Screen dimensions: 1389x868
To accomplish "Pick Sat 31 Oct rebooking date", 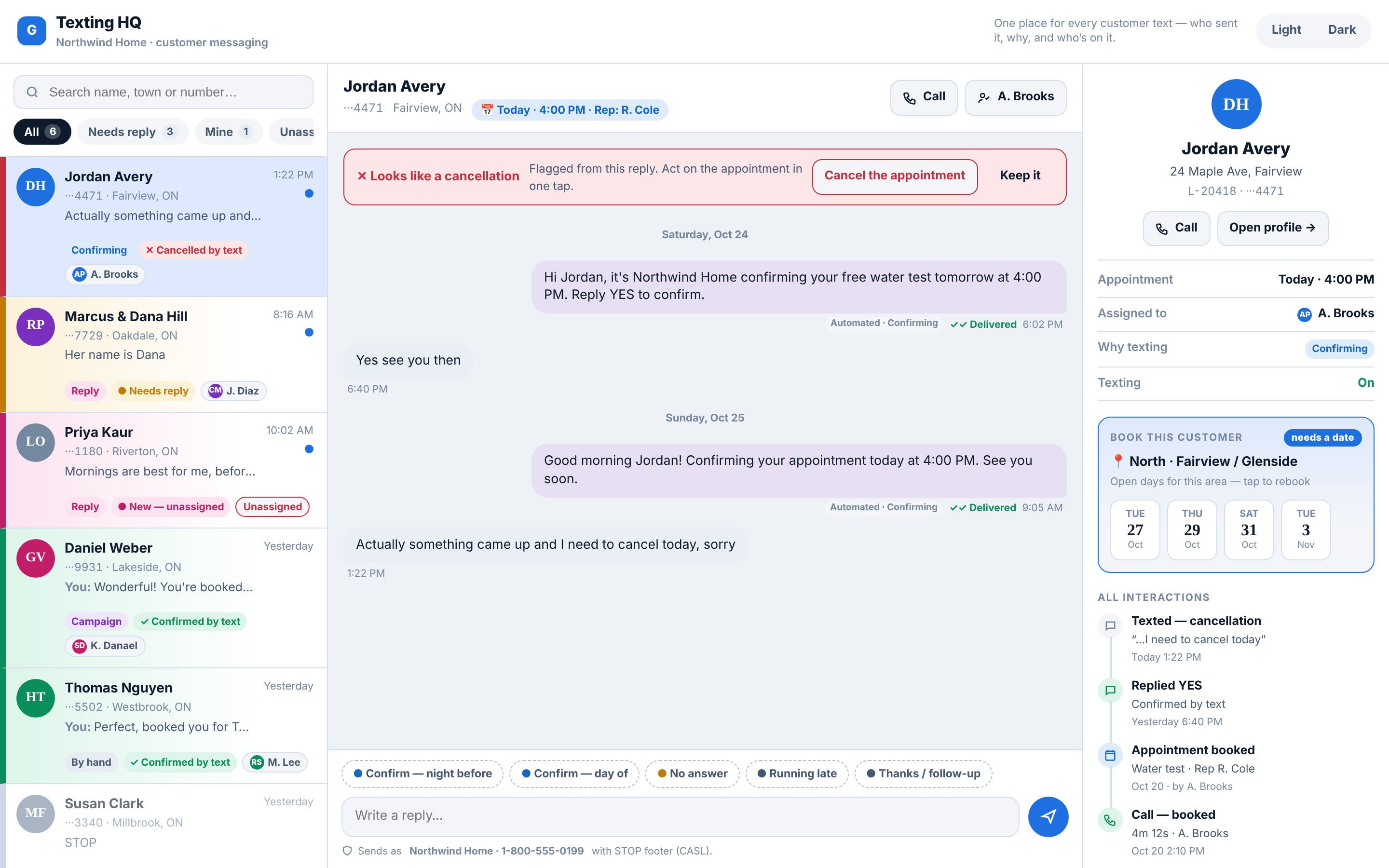I will (x=1248, y=529).
